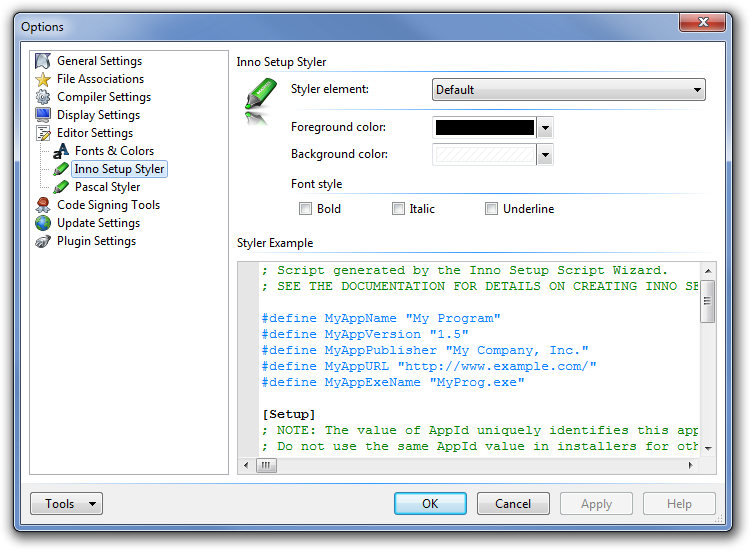This screenshot has width=751, height=551.
Task: Click the Update Settings globe icon
Action: (x=43, y=223)
